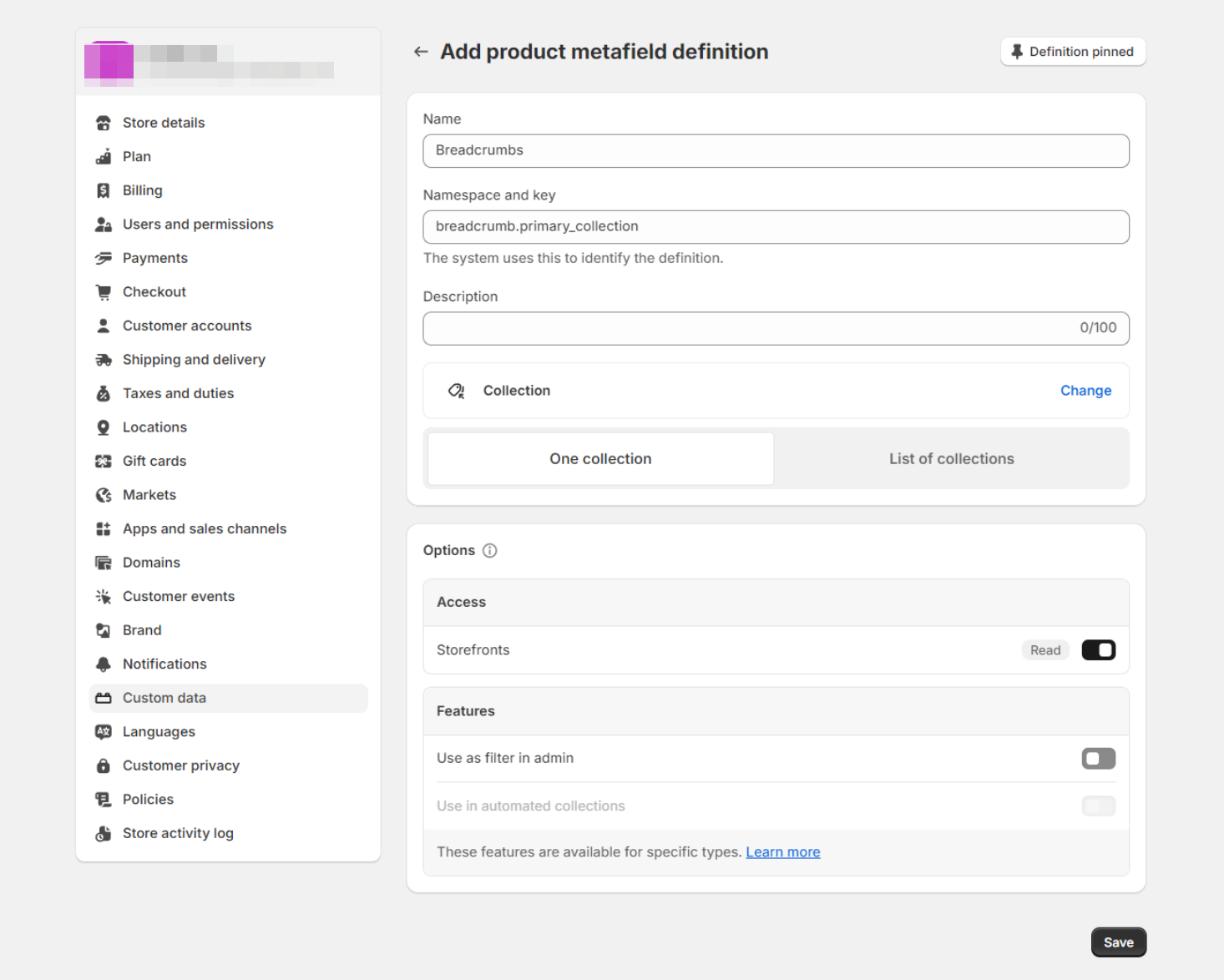
Task: Open Customer privacy settings
Action: pos(181,765)
